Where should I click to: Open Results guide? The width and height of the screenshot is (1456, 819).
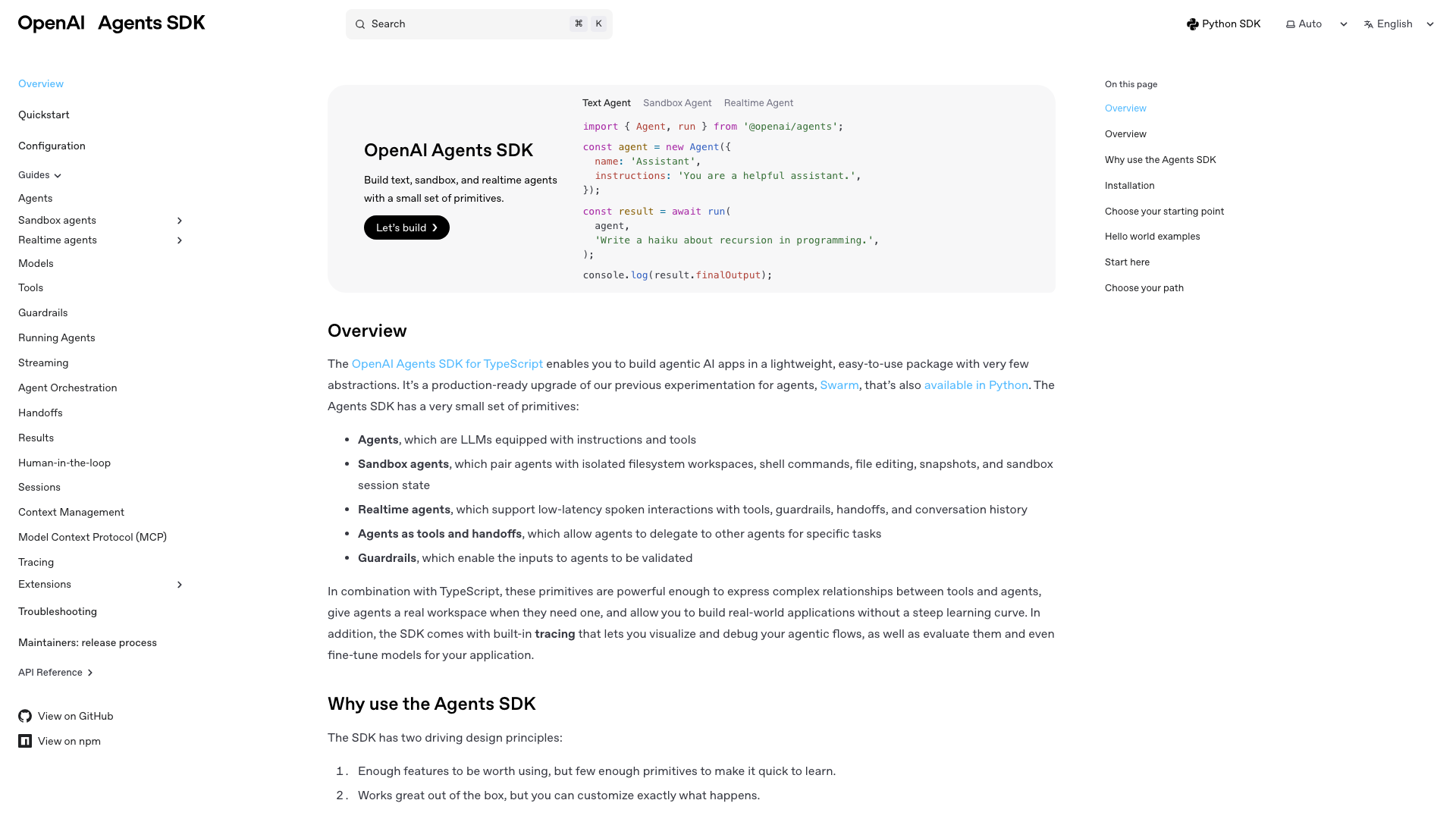pyautogui.click(x=36, y=438)
